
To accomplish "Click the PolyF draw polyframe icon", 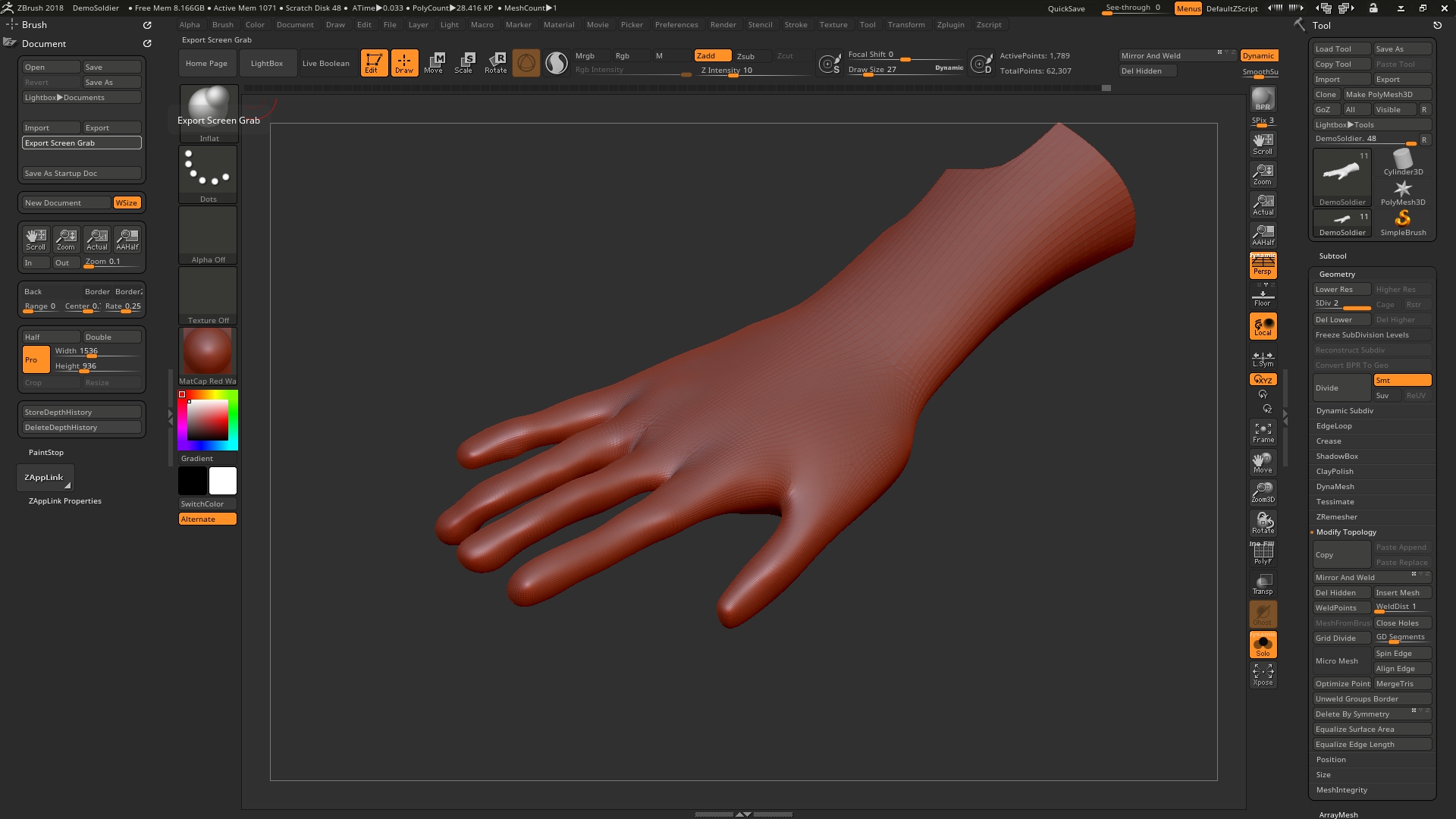I will (1263, 554).
